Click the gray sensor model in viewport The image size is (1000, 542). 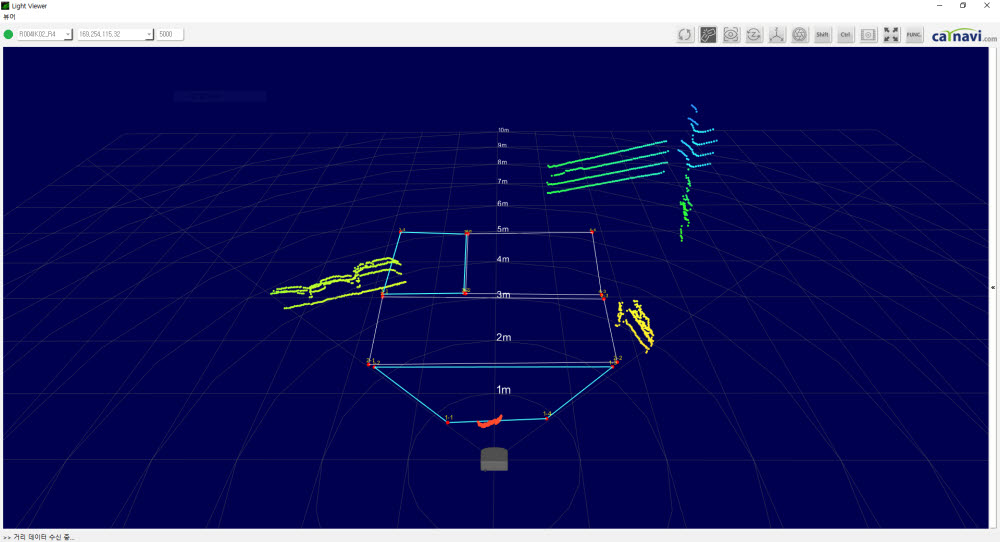click(495, 459)
